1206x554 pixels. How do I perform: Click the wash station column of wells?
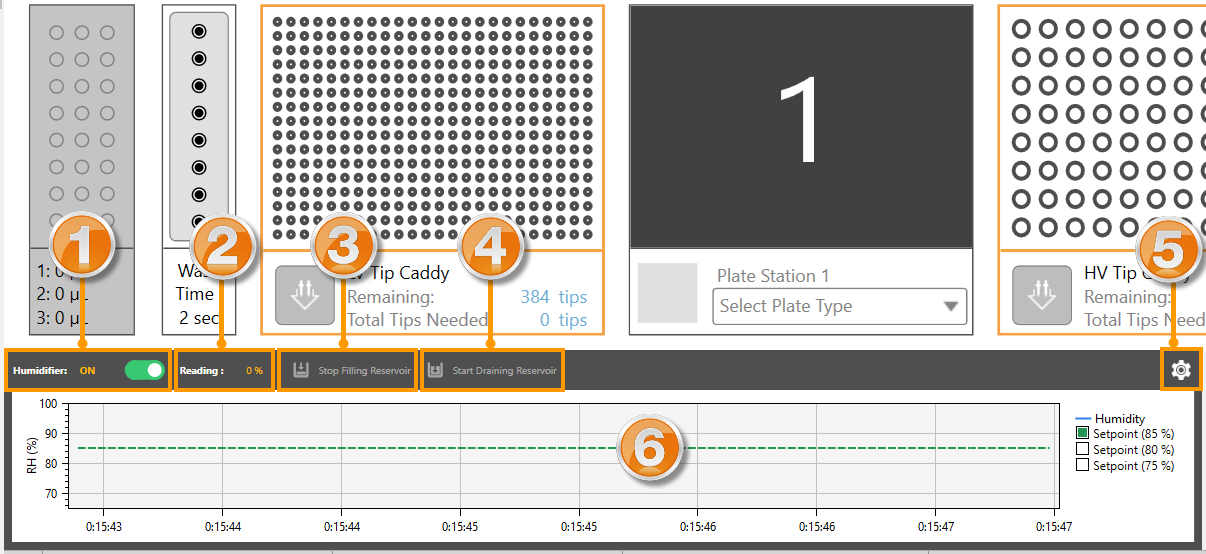[x=198, y=126]
